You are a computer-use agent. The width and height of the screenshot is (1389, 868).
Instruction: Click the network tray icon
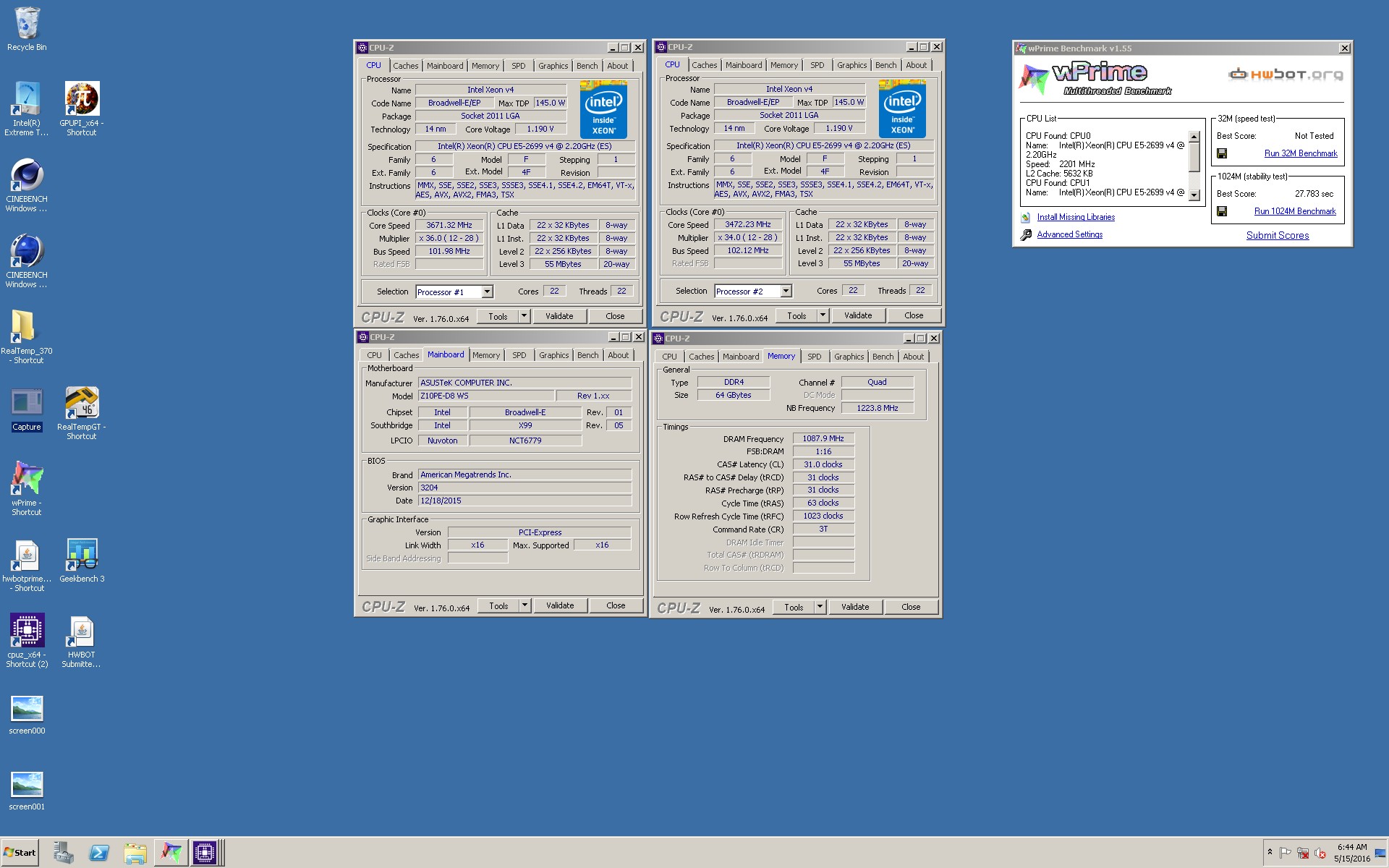point(1303,853)
